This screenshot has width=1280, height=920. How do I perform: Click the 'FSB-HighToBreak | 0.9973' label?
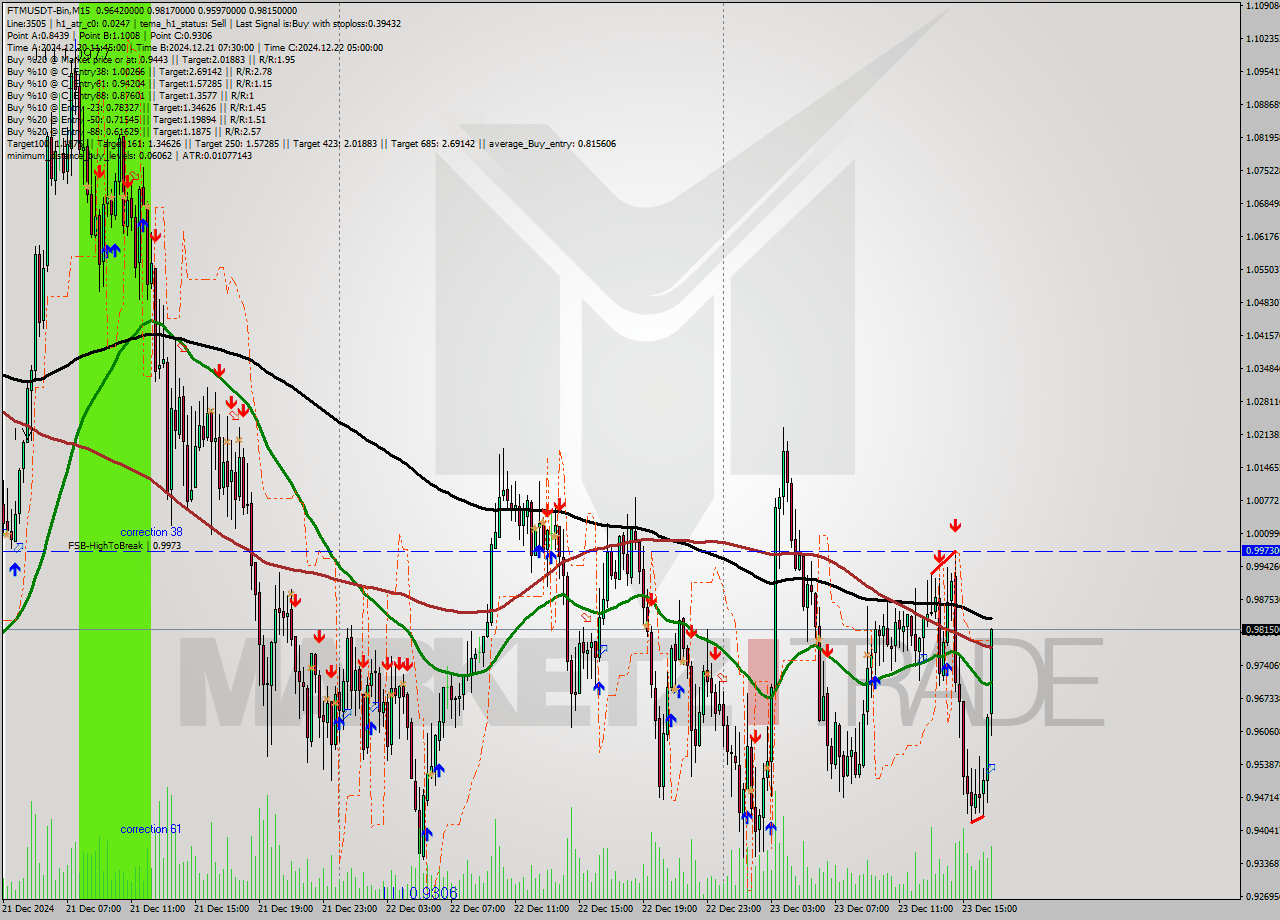(x=124, y=546)
